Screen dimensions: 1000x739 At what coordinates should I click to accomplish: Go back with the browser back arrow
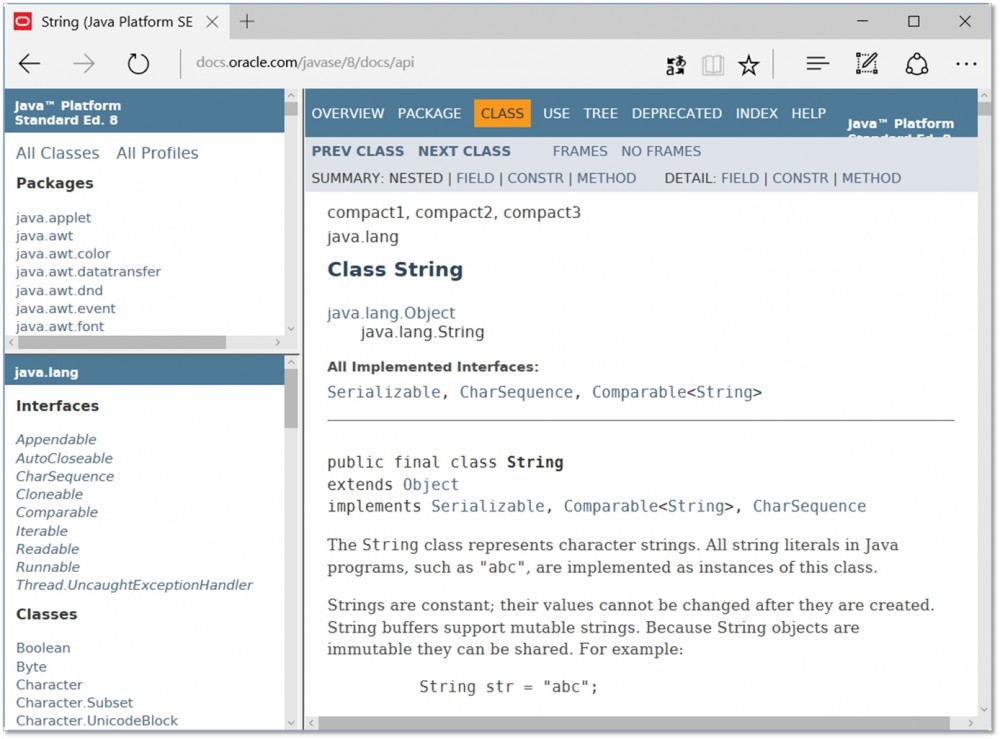[29, 63]
